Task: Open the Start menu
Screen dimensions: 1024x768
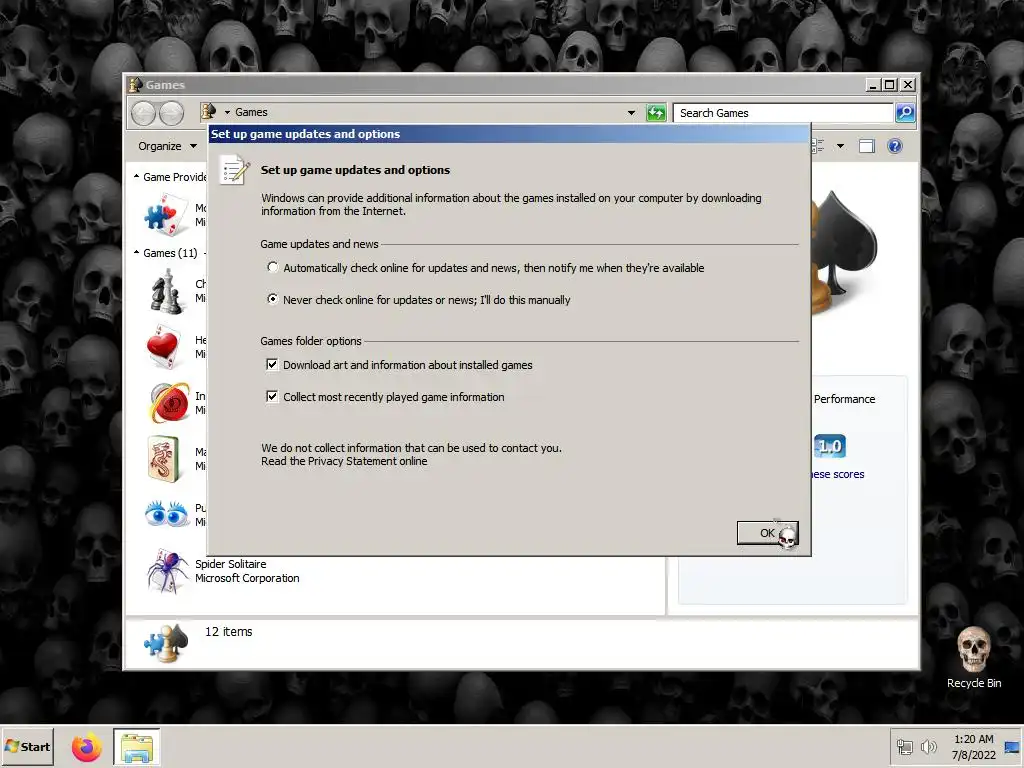Action: pos(27,746)
